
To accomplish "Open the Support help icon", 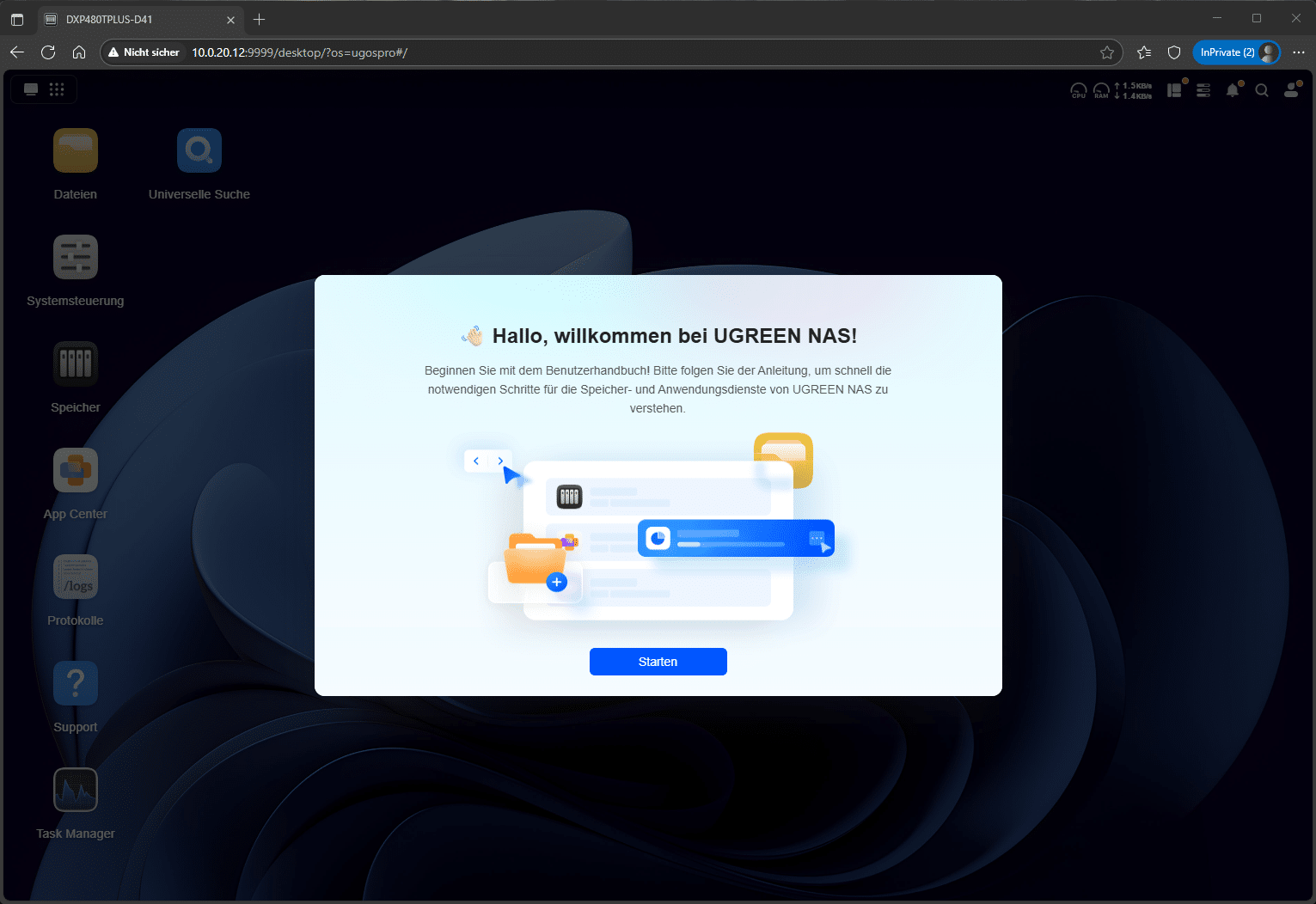I will coord(76,684).
